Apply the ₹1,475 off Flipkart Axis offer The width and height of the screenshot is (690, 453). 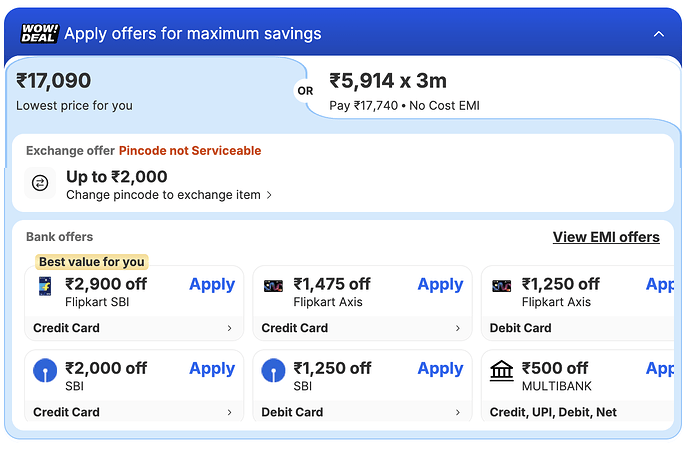[x=440, y=284]
